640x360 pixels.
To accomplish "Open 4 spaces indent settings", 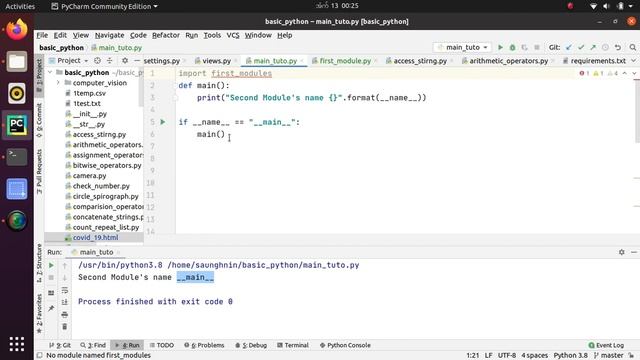I will (x=534, y=356).
